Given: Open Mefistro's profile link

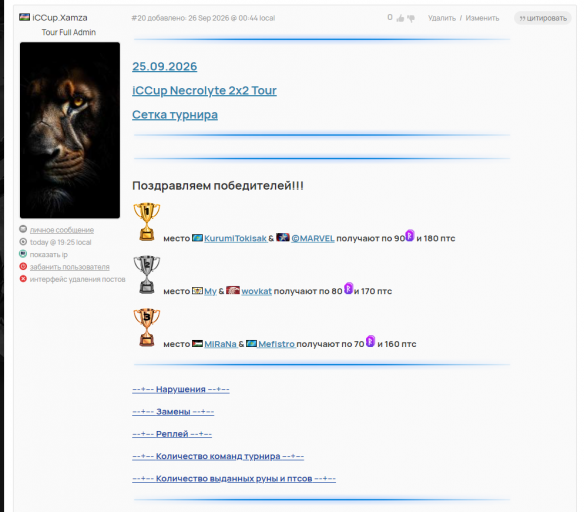Looking at the screenshot, I should pyautogui.click(x=276, y=344).
